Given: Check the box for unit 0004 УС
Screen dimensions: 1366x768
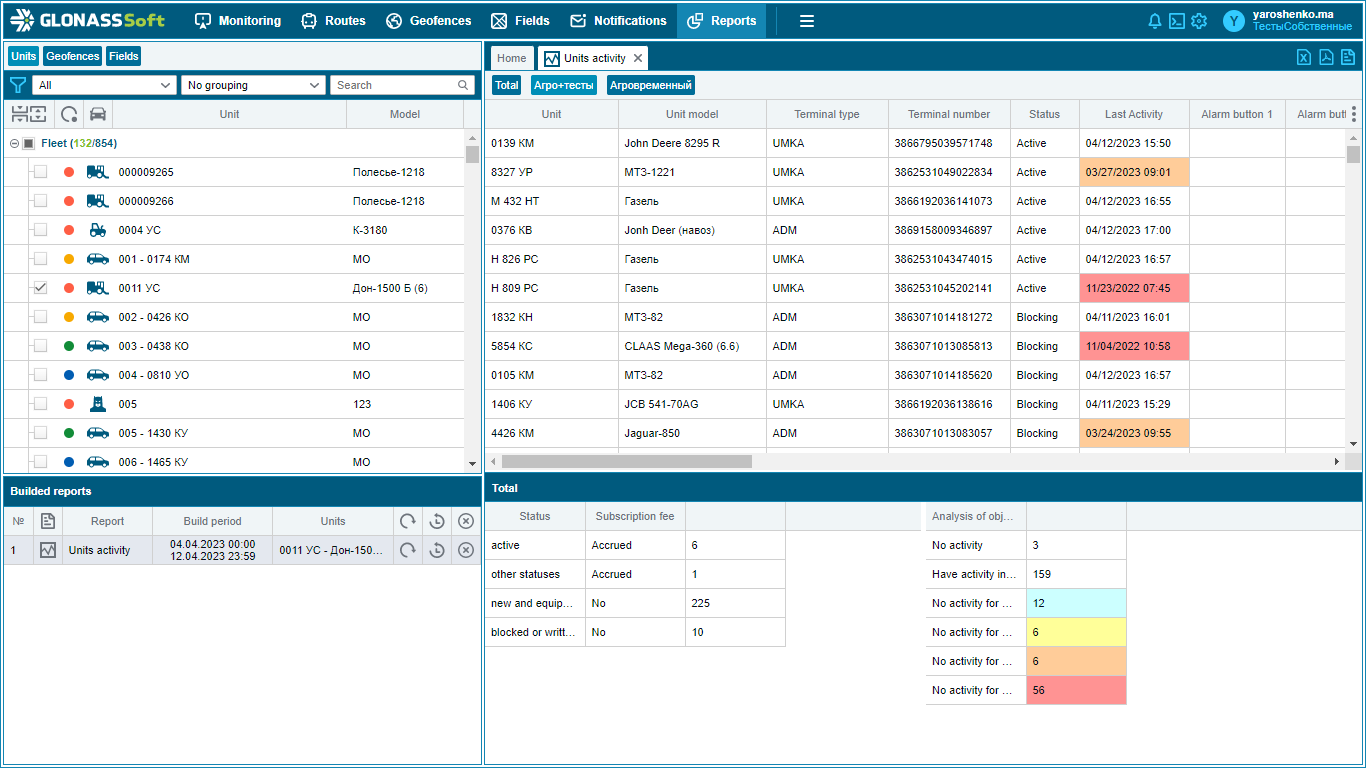Looking at the screenshot, I should [40, 230].
